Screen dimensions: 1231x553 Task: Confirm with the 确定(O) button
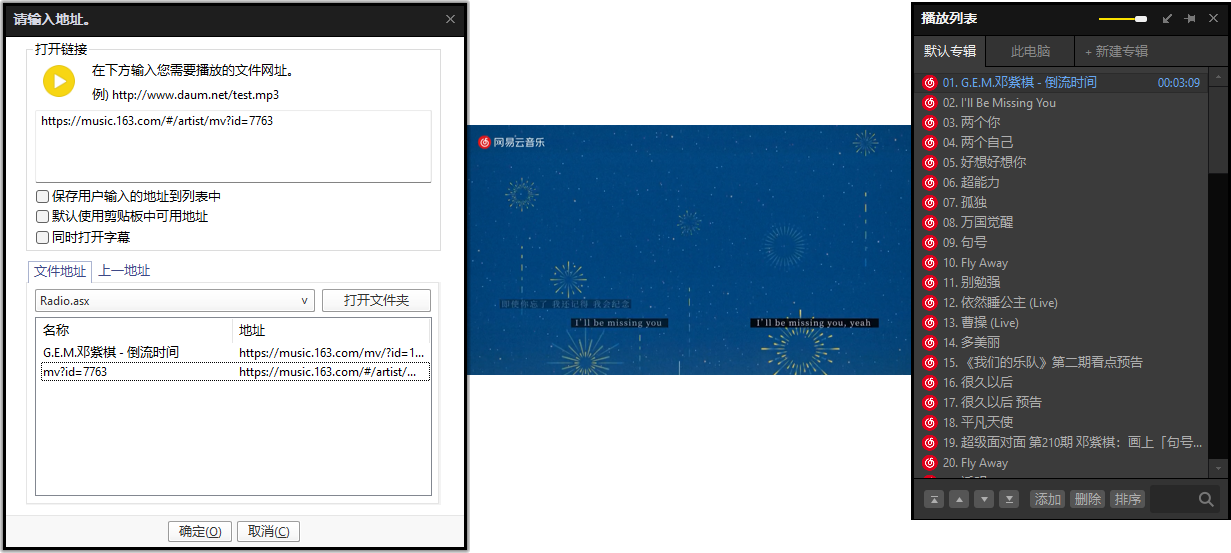click(x=199, y=532)
